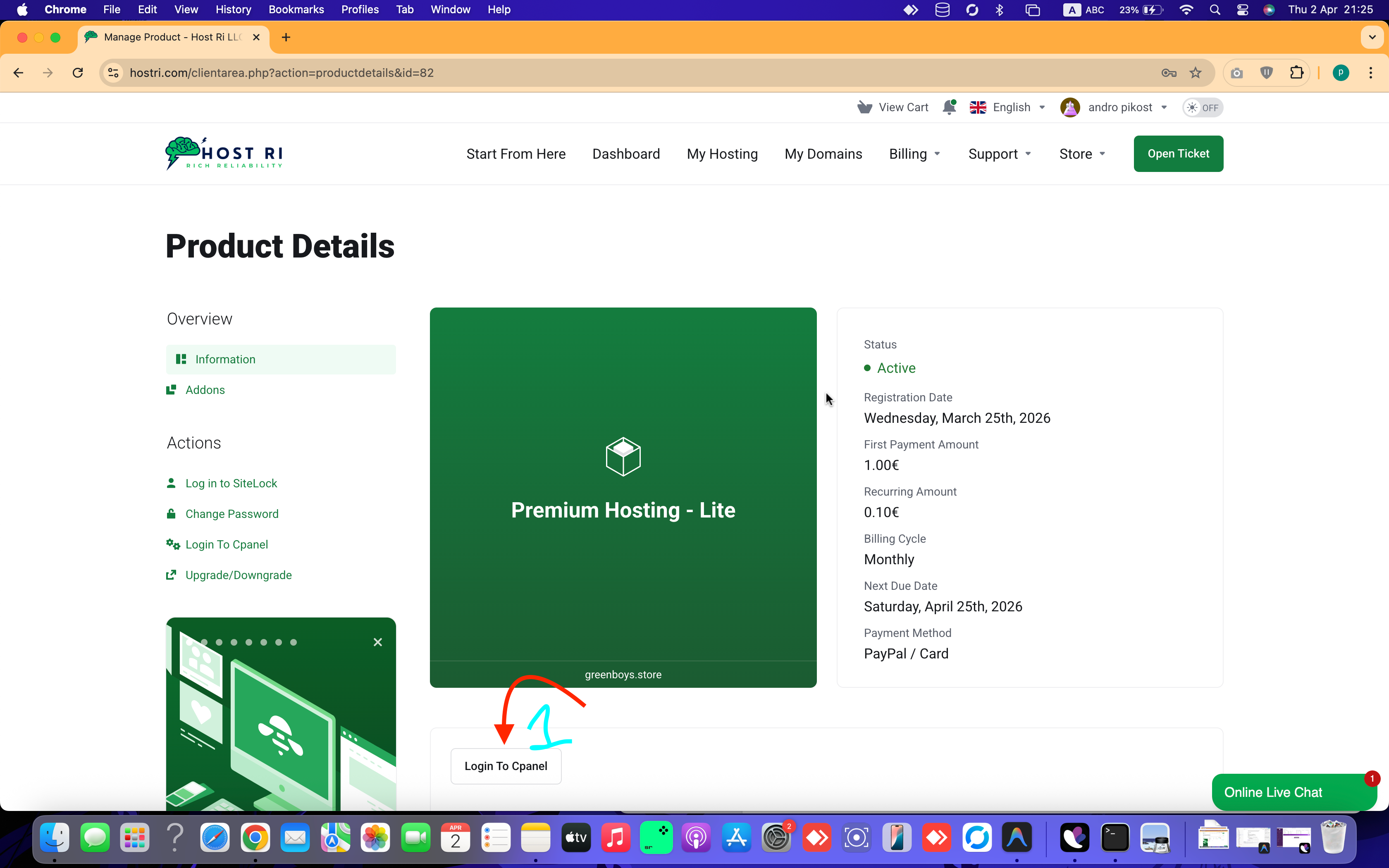Close the promo banner with X
1389x868 pixels.
(x=378, y=642)
